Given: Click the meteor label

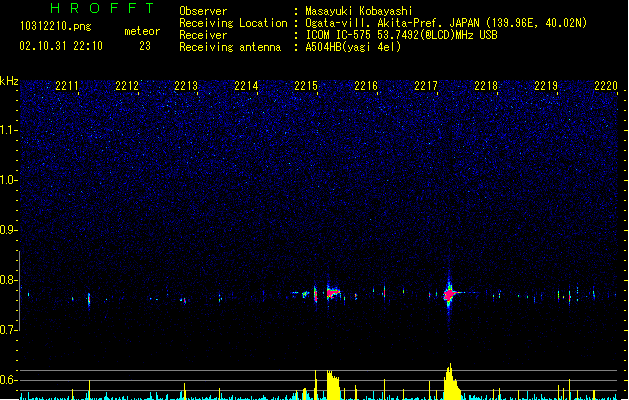Looking at the screenshot, I should (x=142, y=31).
